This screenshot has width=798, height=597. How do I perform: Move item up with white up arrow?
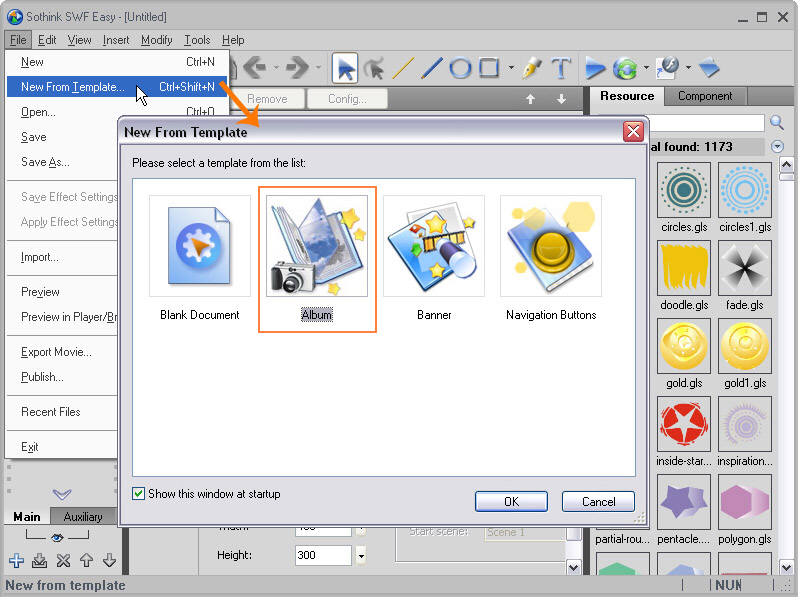point(530,99)
